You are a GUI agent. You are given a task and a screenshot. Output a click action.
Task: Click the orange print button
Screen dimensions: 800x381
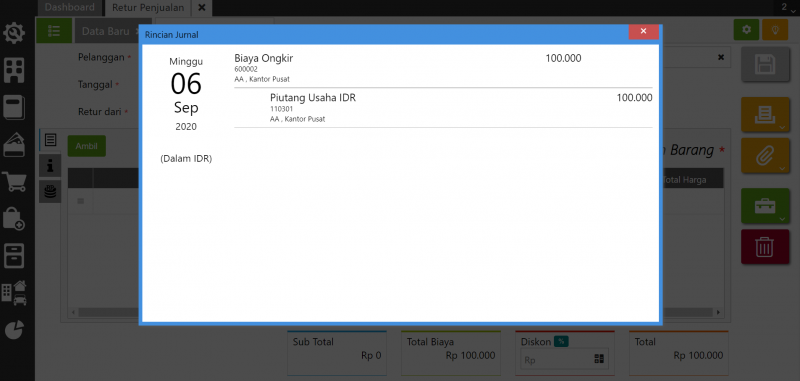[765, 116]
